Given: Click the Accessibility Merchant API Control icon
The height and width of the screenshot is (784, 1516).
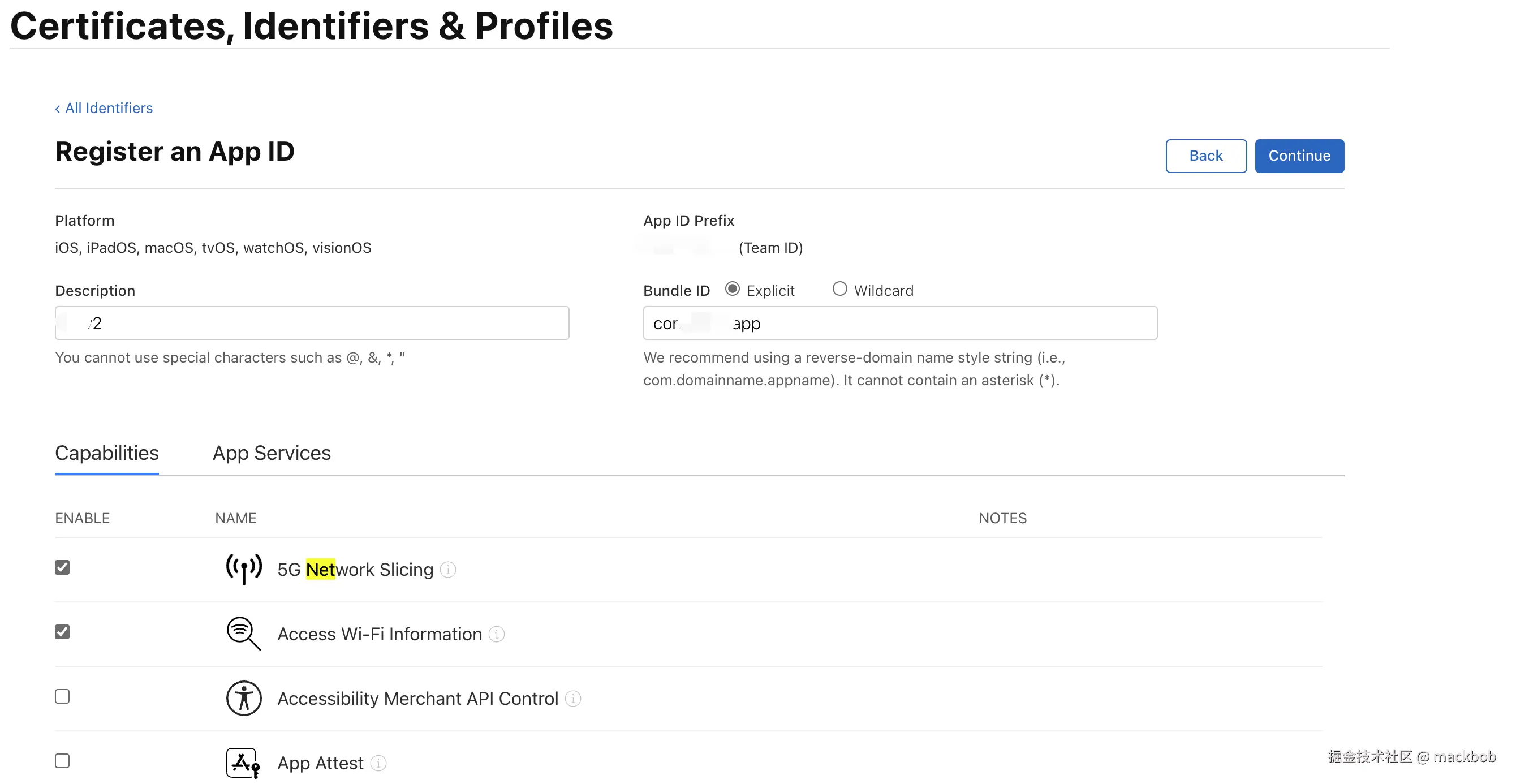Looking at the screenshot, I should coord(244,698).
